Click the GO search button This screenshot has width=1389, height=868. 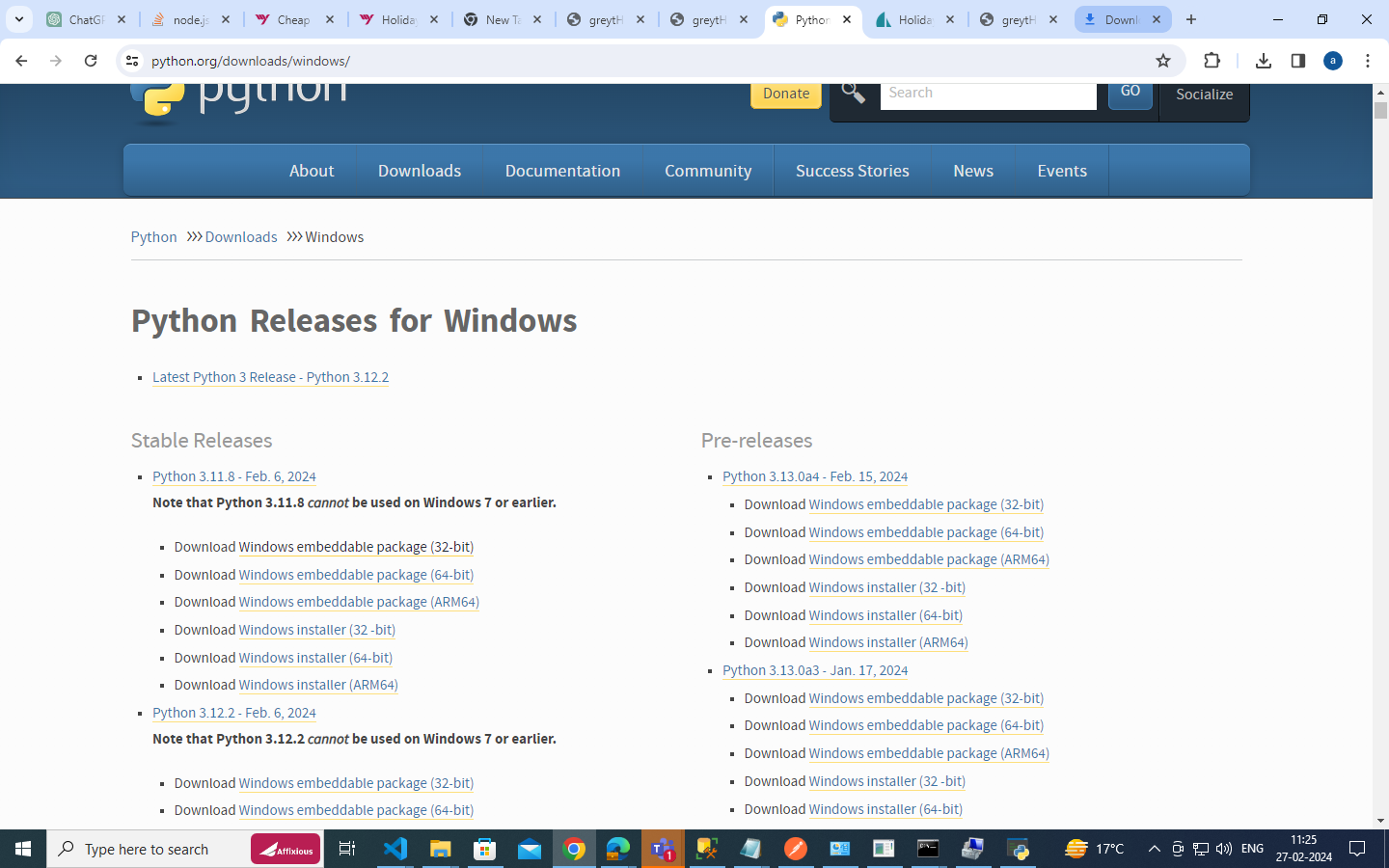click(1130, 93)
